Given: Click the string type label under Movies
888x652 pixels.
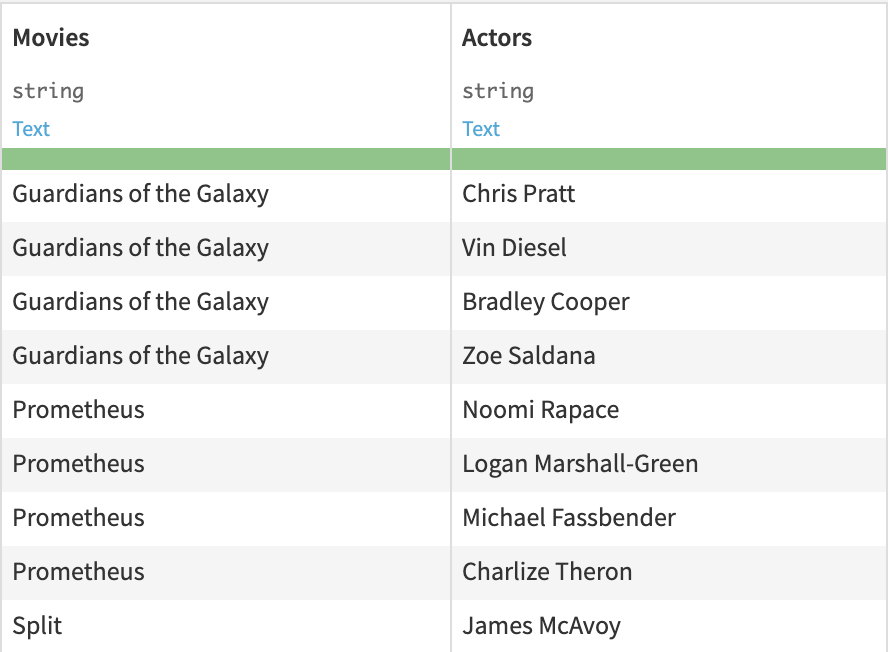Looking at the screenshot, I should pos(48,91).
